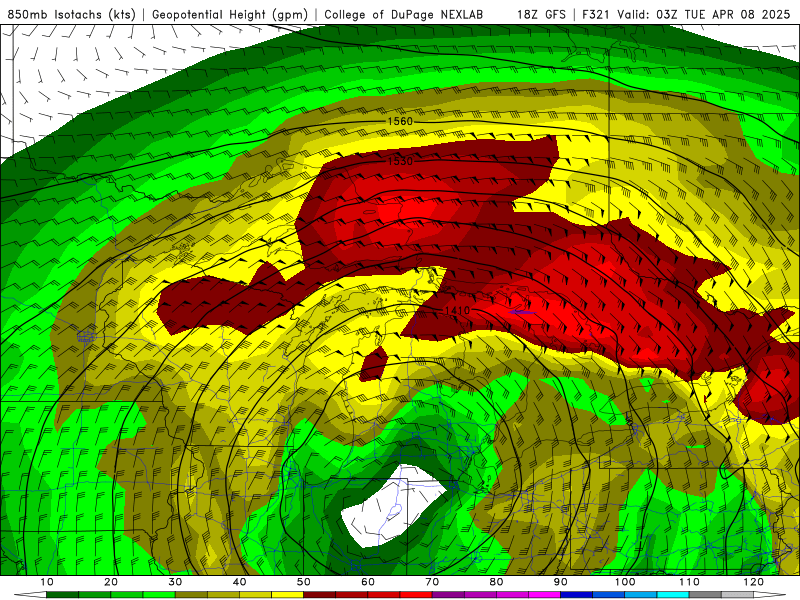800x600 pixels.
Task: Click the 1560 height contour label
Action: [400, 121]
